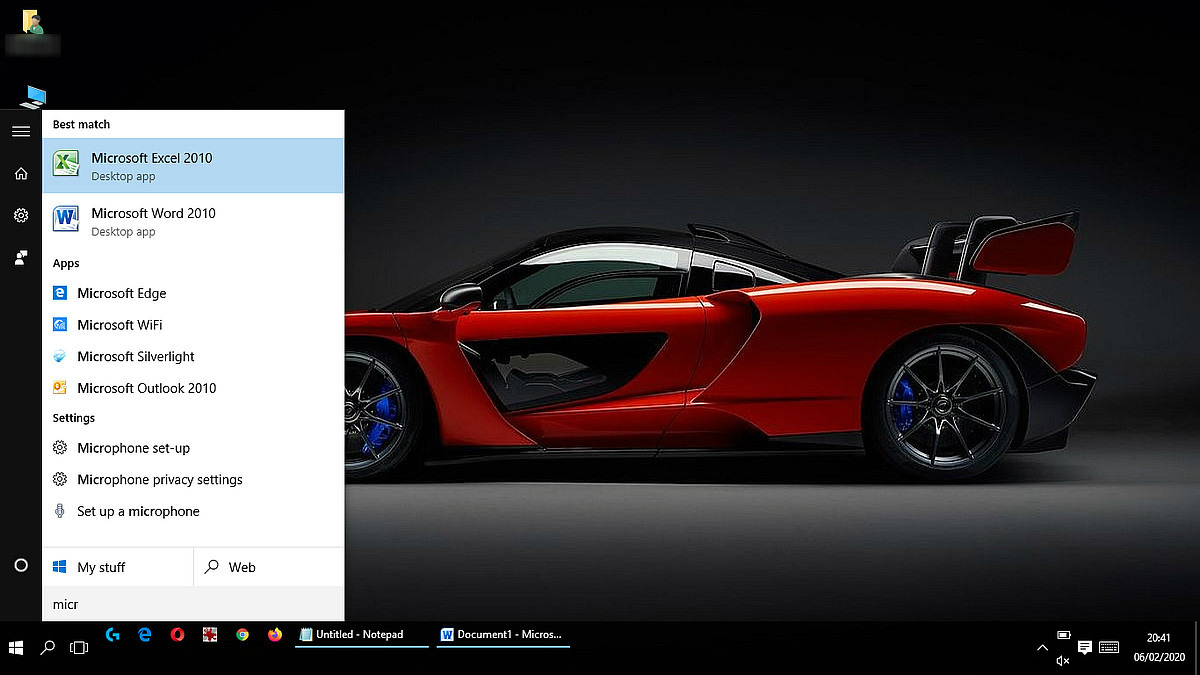Expand the hamburger menu in search sidebar
The width and height of the screenshot is (1200, 675).
tap(21, 131)
